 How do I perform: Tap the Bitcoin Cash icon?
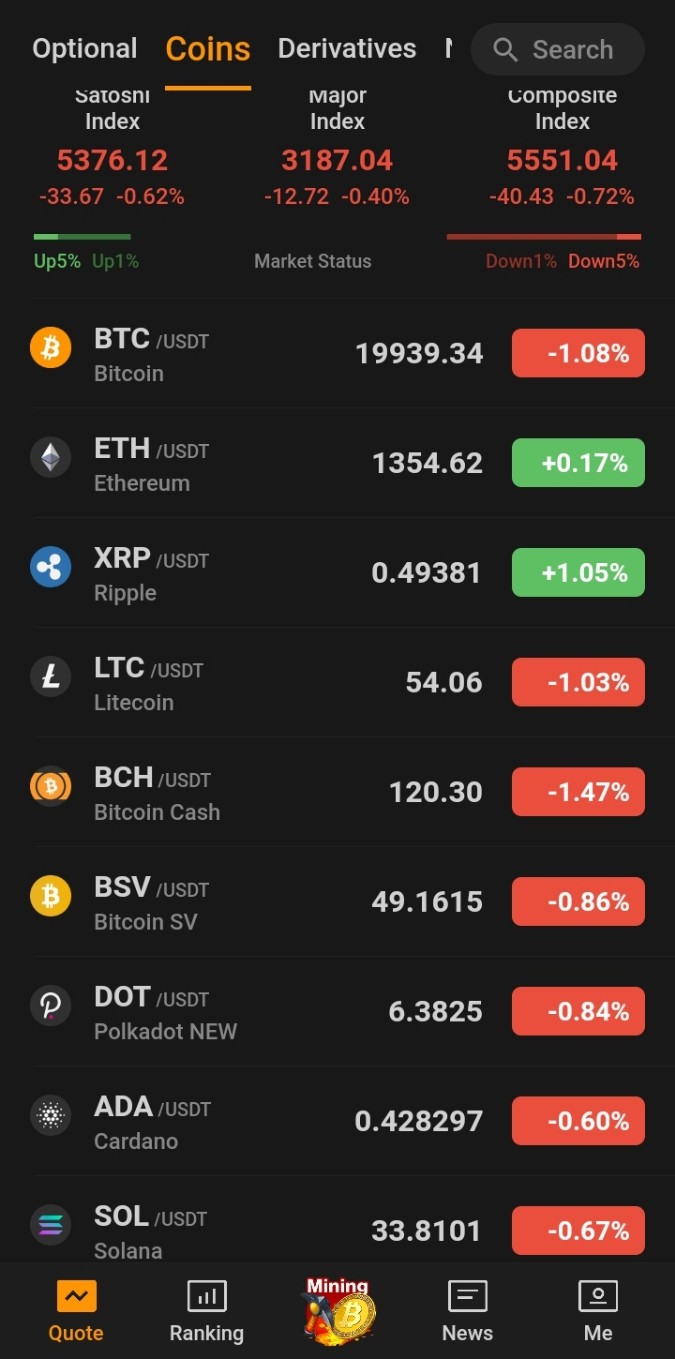(x=50, y=787)
